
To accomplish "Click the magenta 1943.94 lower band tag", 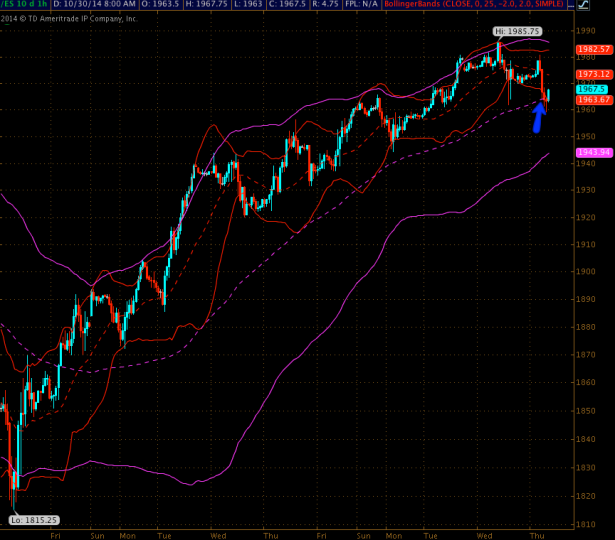I will pos(592,152).
